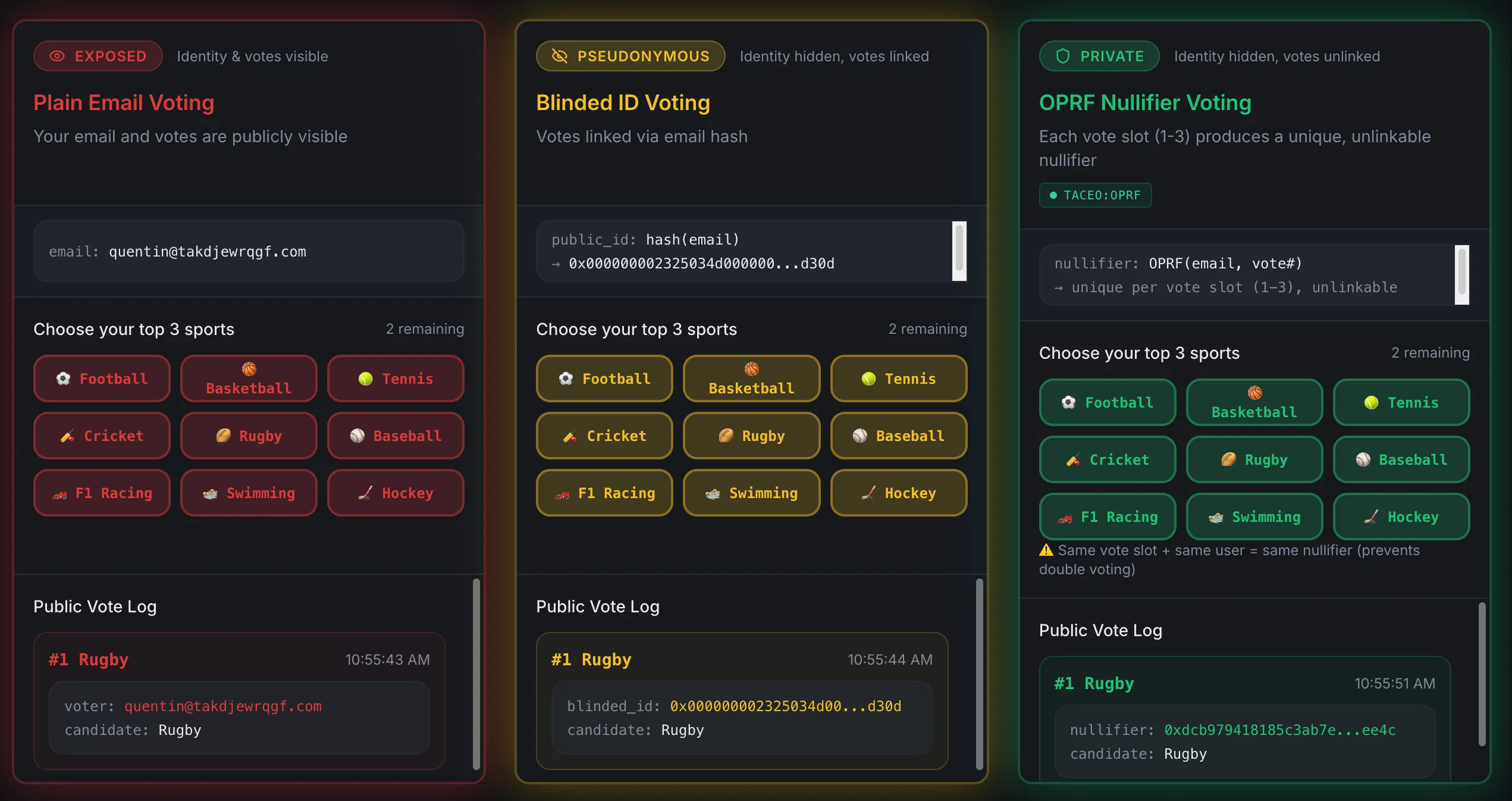Click the crossed-eye icon on the PSEUDONYMOUS badge
Image resolution: width=1512 pixels, height=801 pixels.
tap(560, 56)
